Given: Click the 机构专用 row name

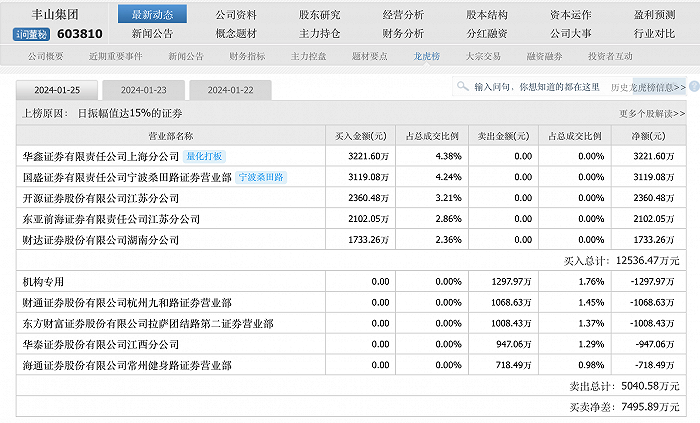Looking at the screenshot, I should coord(43,282).
